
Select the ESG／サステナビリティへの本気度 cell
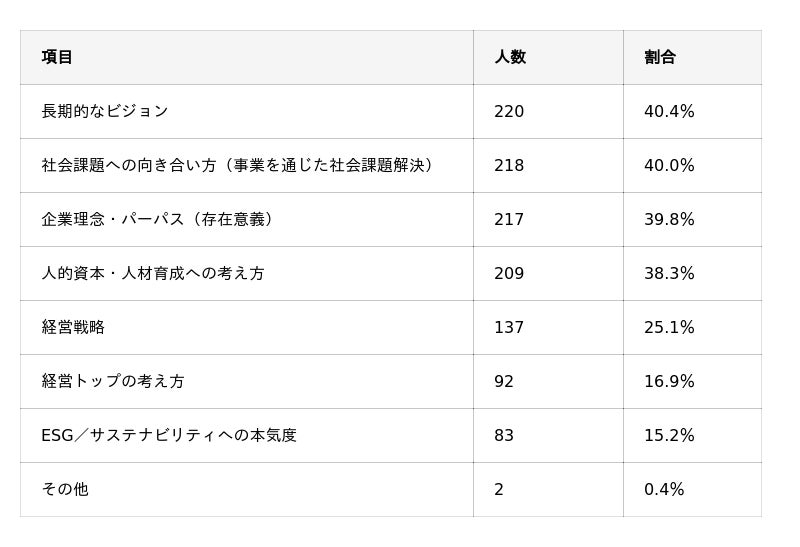click(x=169, y=435)
